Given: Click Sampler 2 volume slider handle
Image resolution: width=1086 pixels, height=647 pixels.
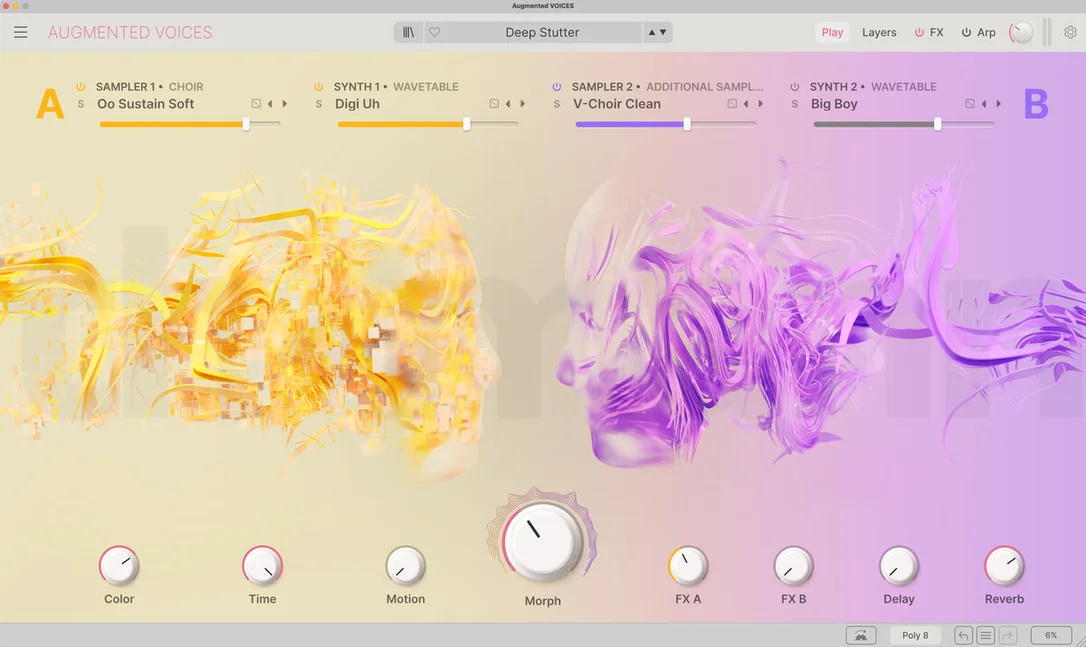Looking at the screenshot, I should coord(686,124).
